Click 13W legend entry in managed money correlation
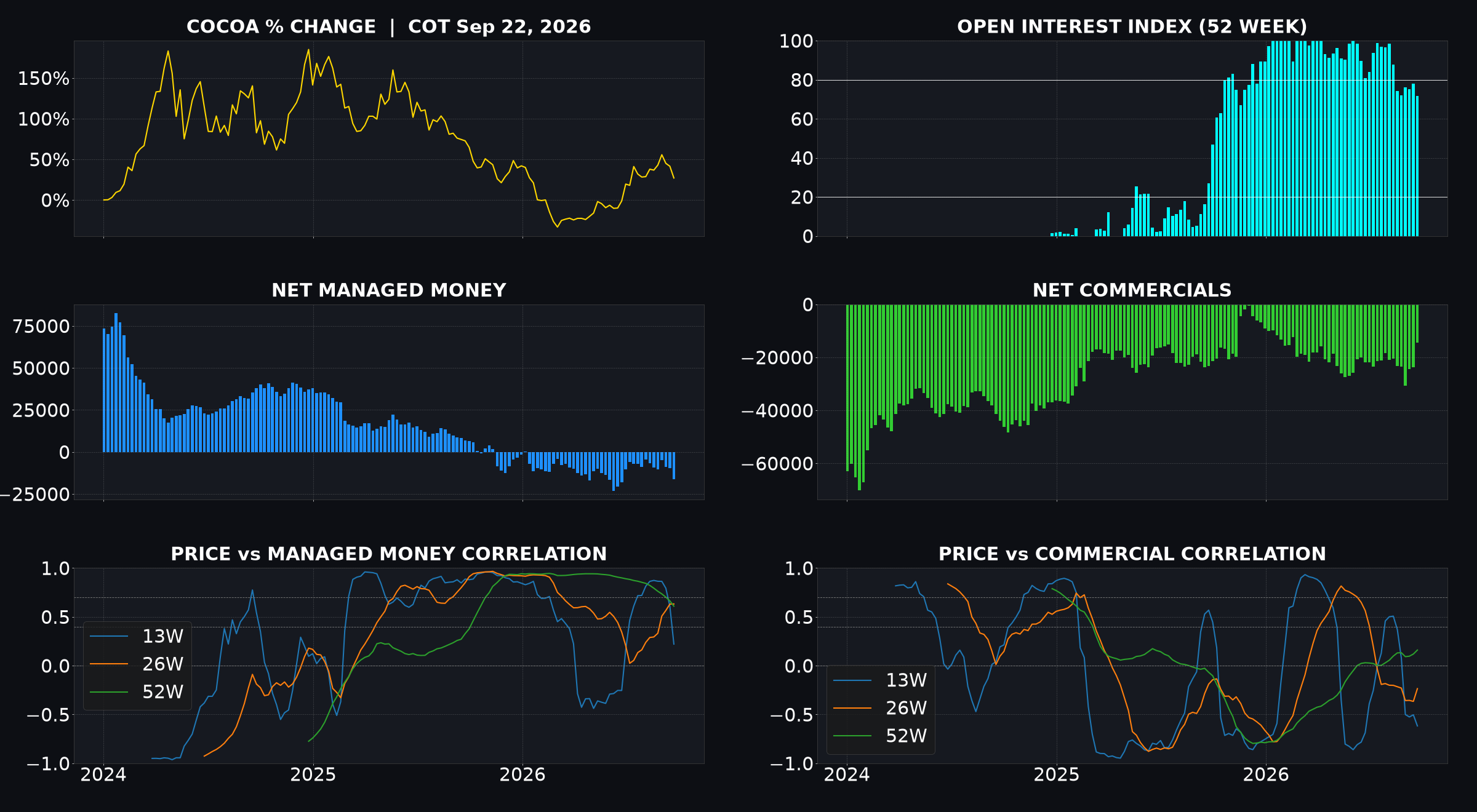 pyautogui.click(x=137, y=637)
